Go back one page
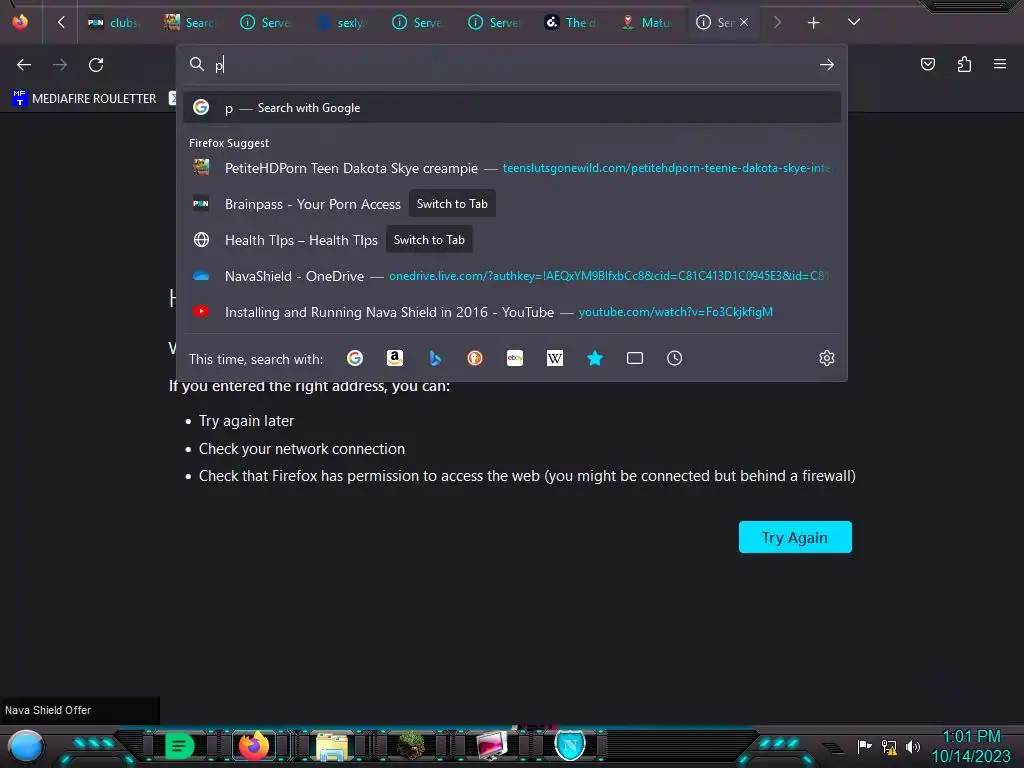The image size is (1024, 768). [24, 65]
